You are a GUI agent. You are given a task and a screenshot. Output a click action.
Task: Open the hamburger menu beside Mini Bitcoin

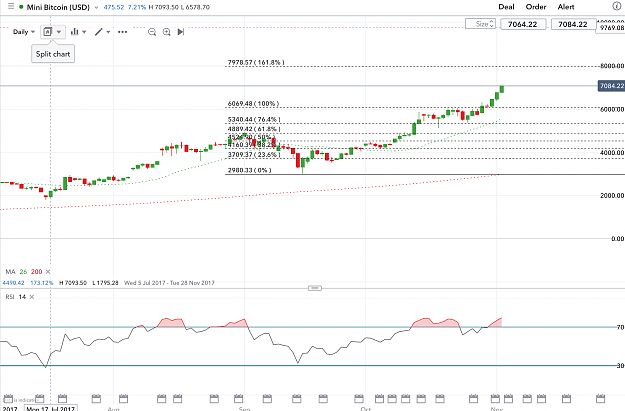pos(11,6)
